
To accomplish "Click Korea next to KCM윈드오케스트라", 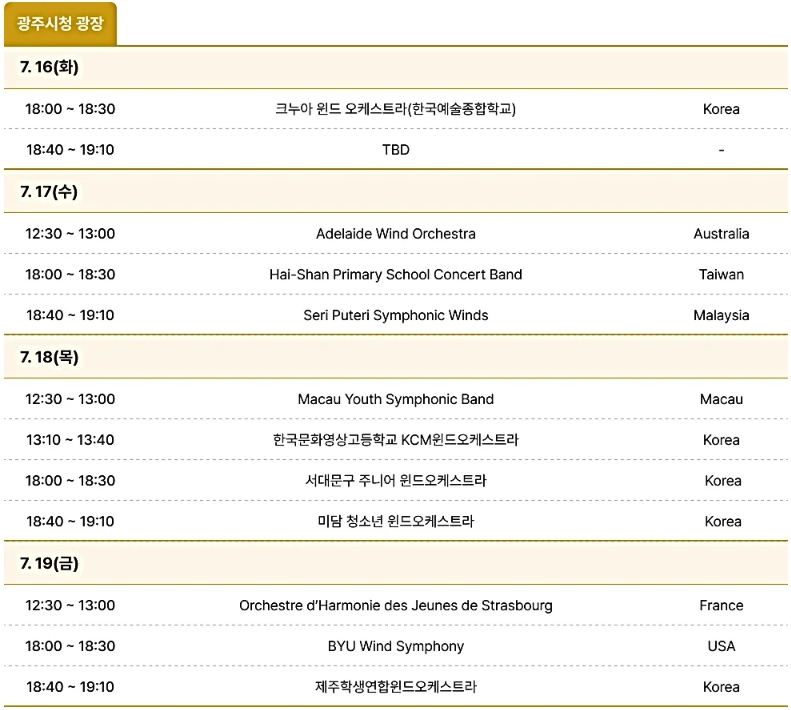I will 721,440.
